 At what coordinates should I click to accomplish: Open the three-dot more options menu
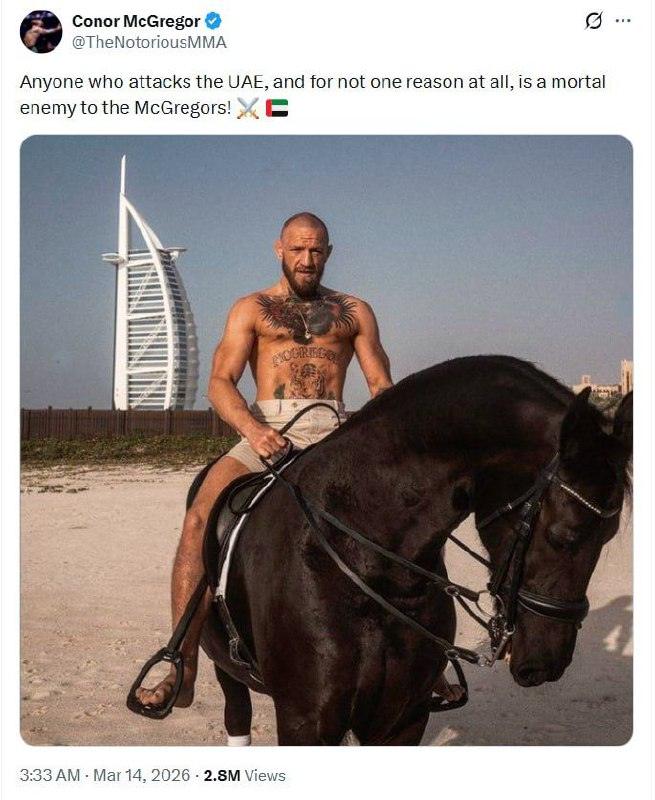[623, 21]
